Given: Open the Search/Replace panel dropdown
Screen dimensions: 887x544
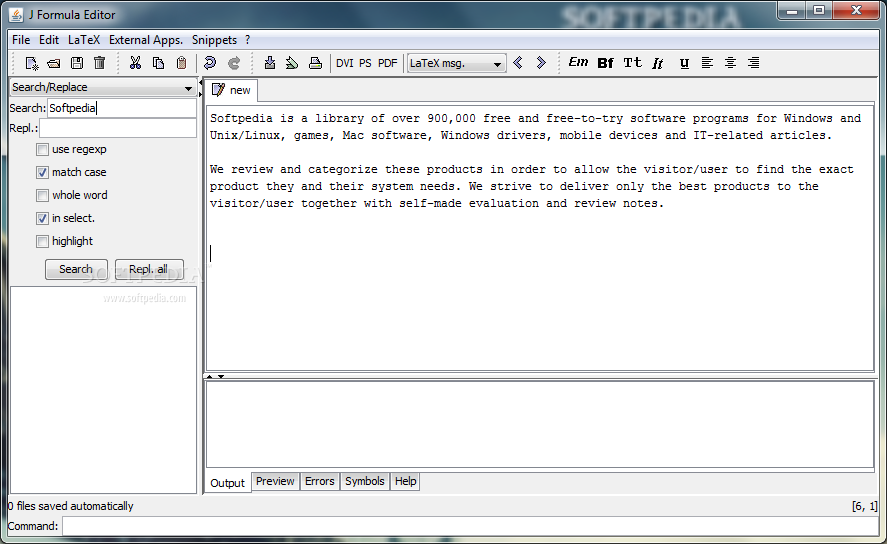Looking at the screenshot, I should tap(102, 88).
